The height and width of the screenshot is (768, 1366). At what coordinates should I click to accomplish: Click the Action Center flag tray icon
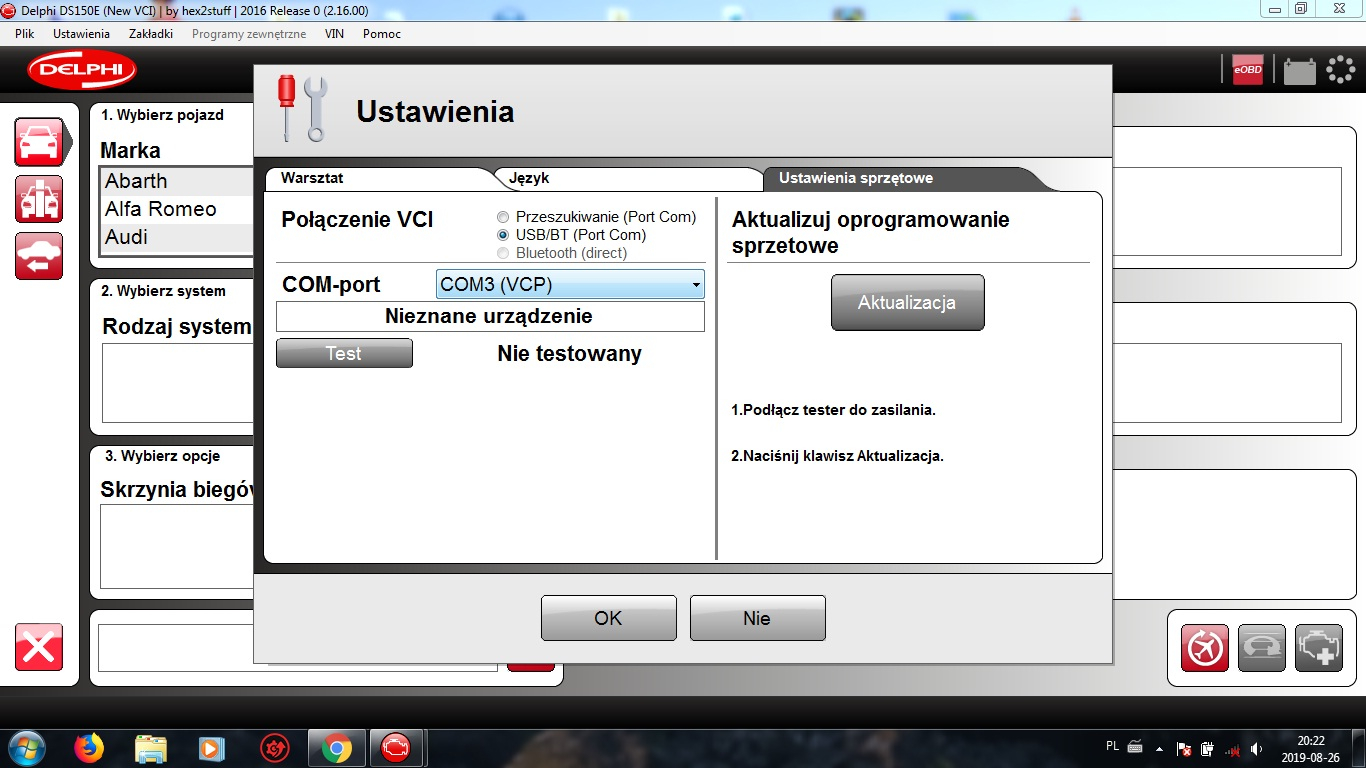pos(1185,748)
